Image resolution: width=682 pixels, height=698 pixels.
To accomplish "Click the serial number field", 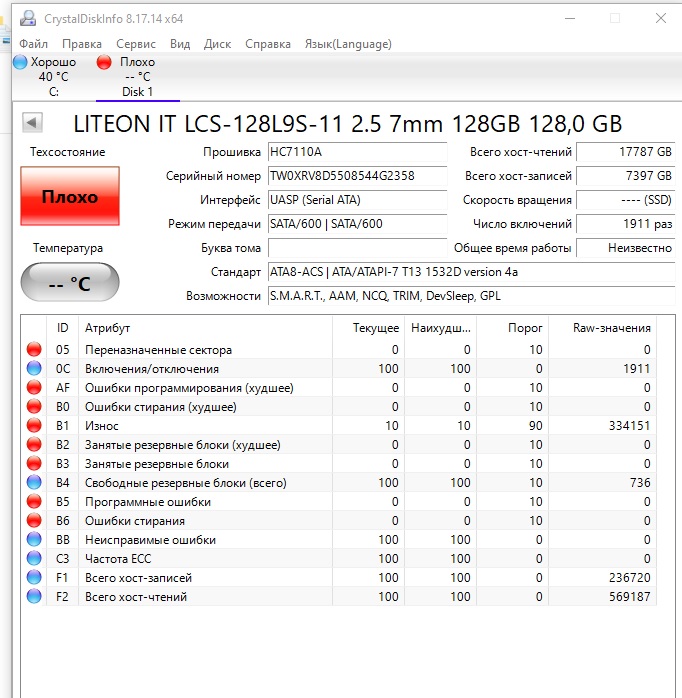I will coord(357,176).
